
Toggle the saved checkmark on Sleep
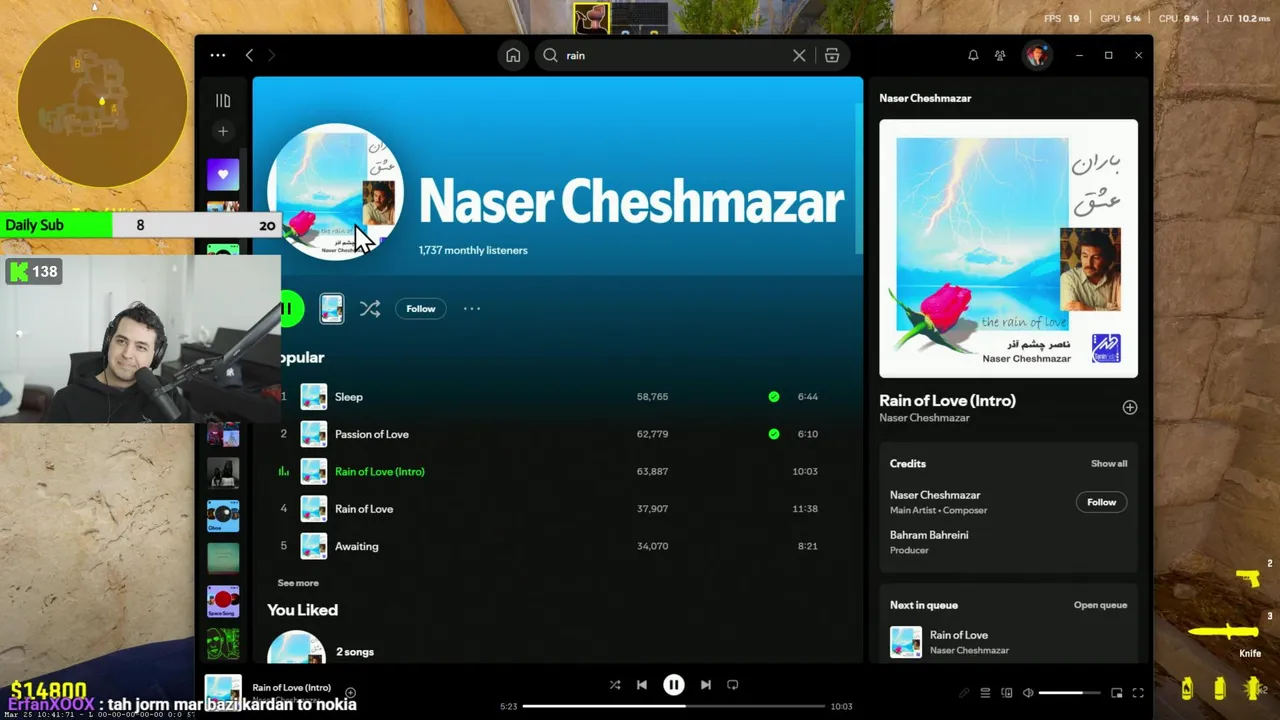[x=773, y=397]
